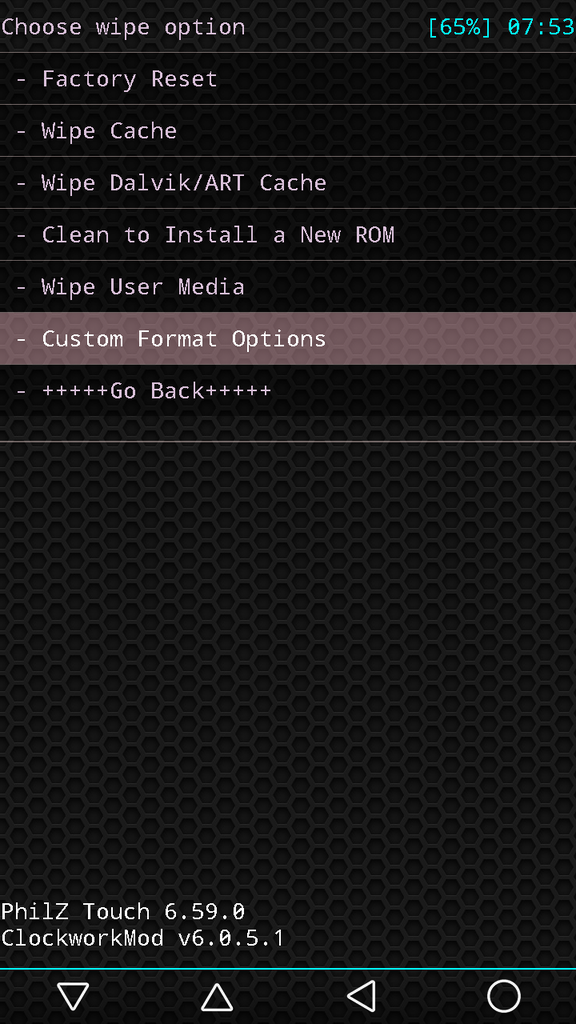Click the 65% battery indicator

(460, 27)
